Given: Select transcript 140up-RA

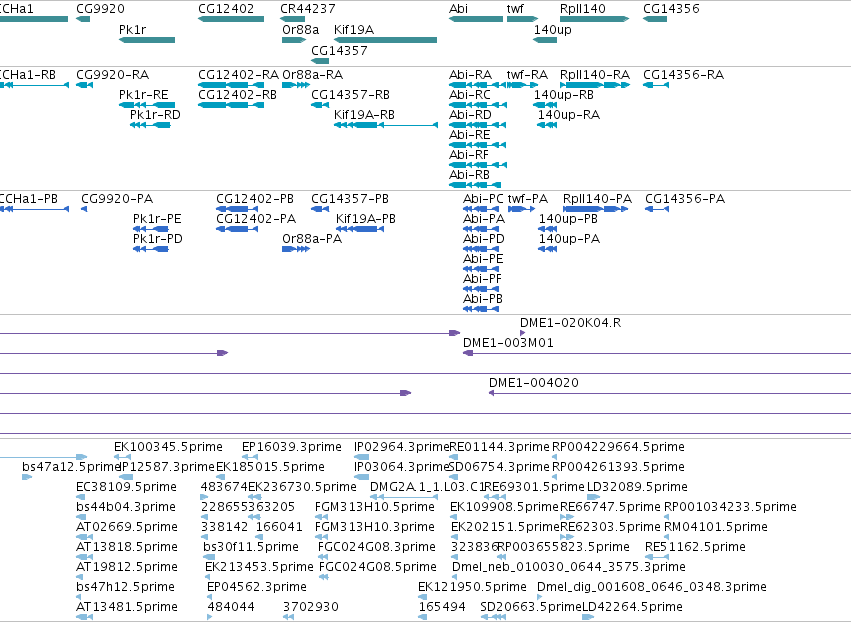Looking at the screenshot, I should (x=547, y=125).
